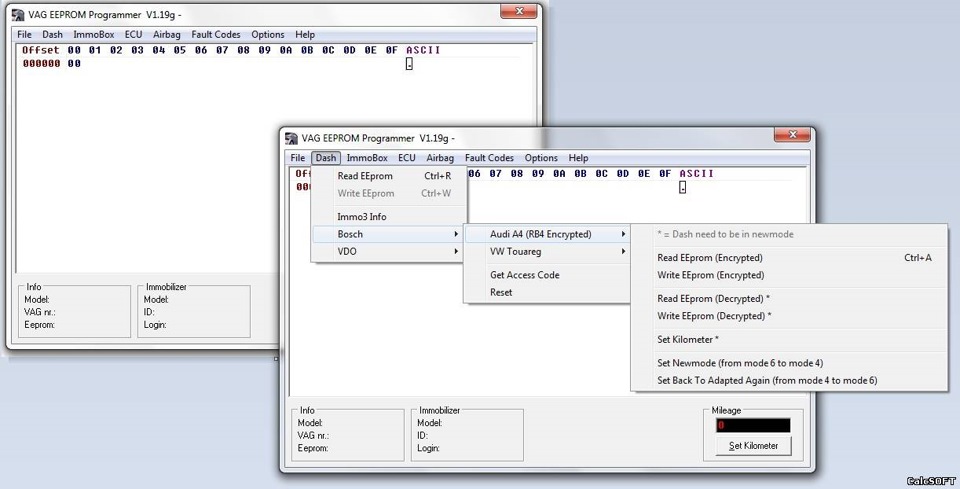Viewport: 960px width, 489px height.
Task: Click offset 000000 in back window
Action: (41, 63)
